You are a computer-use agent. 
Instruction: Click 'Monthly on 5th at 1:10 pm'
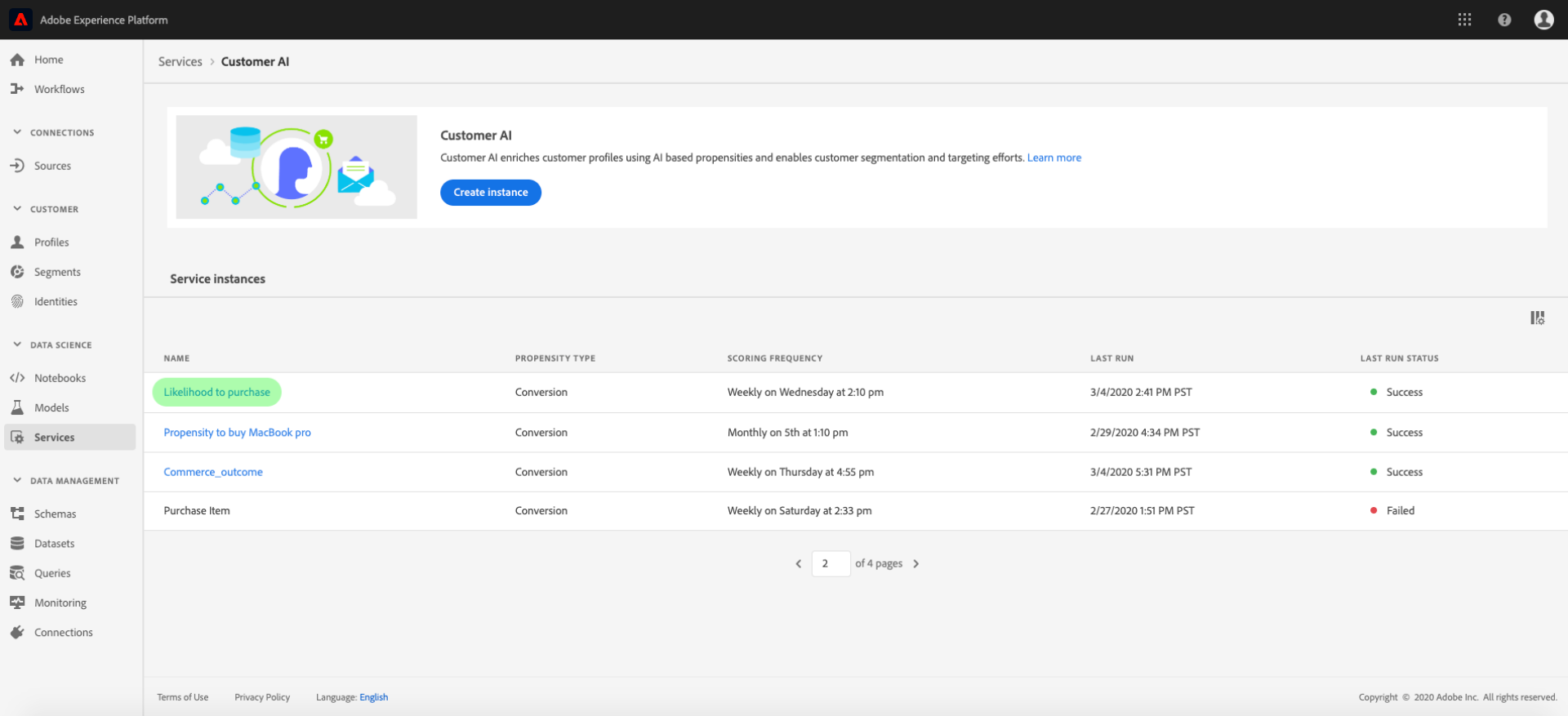[x=788, y=433]
